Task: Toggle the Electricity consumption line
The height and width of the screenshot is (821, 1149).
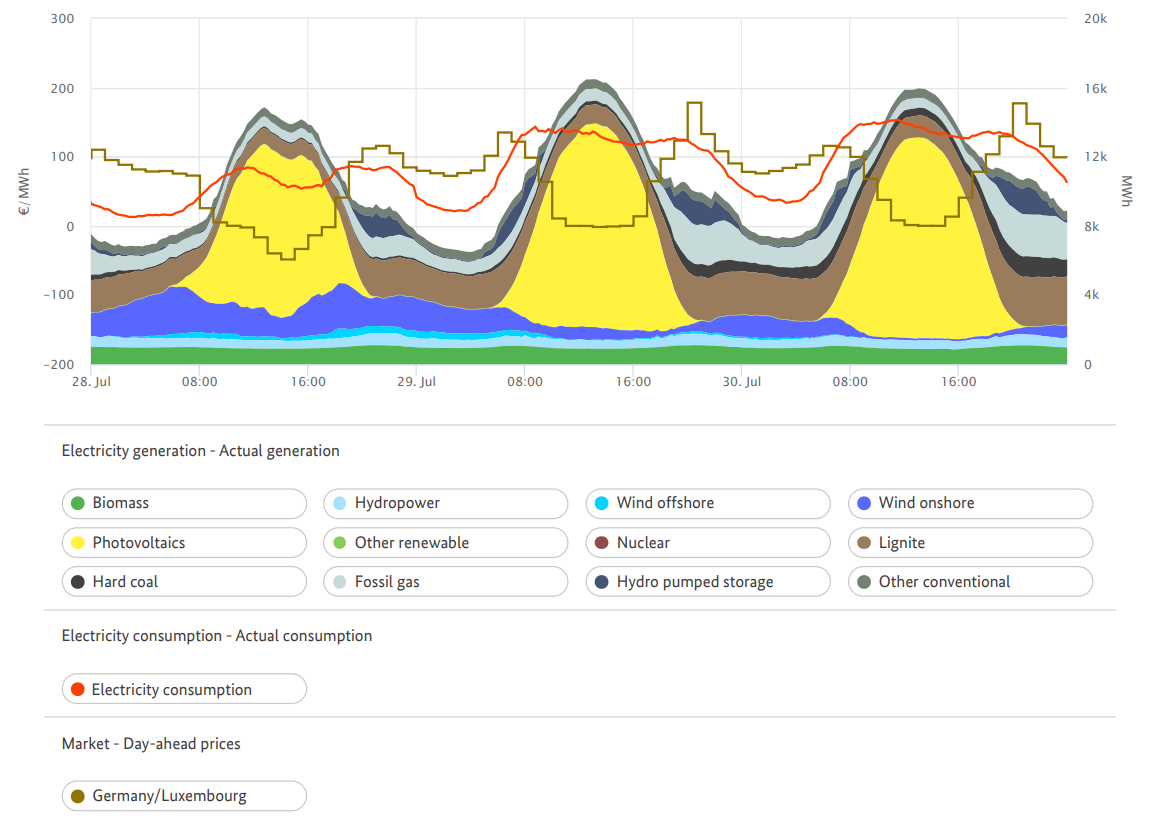Action: [183, 689]
